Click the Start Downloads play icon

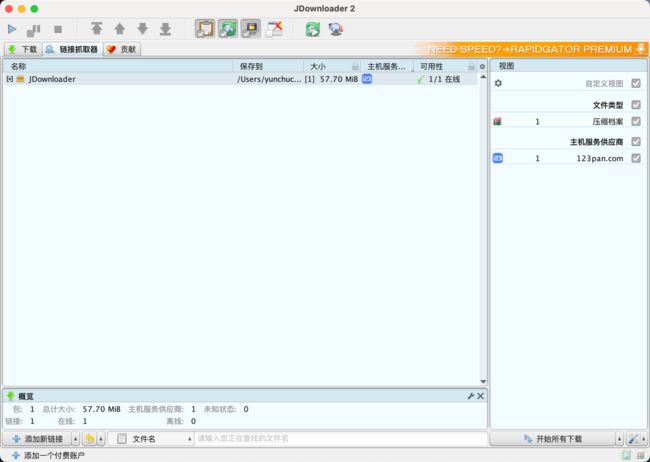coord(13,29)
